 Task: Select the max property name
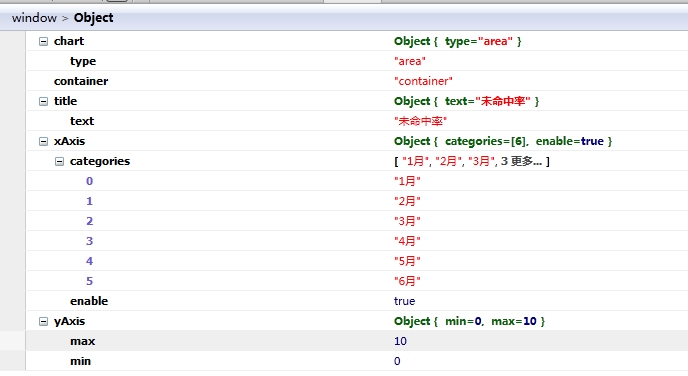coord(82,341)
